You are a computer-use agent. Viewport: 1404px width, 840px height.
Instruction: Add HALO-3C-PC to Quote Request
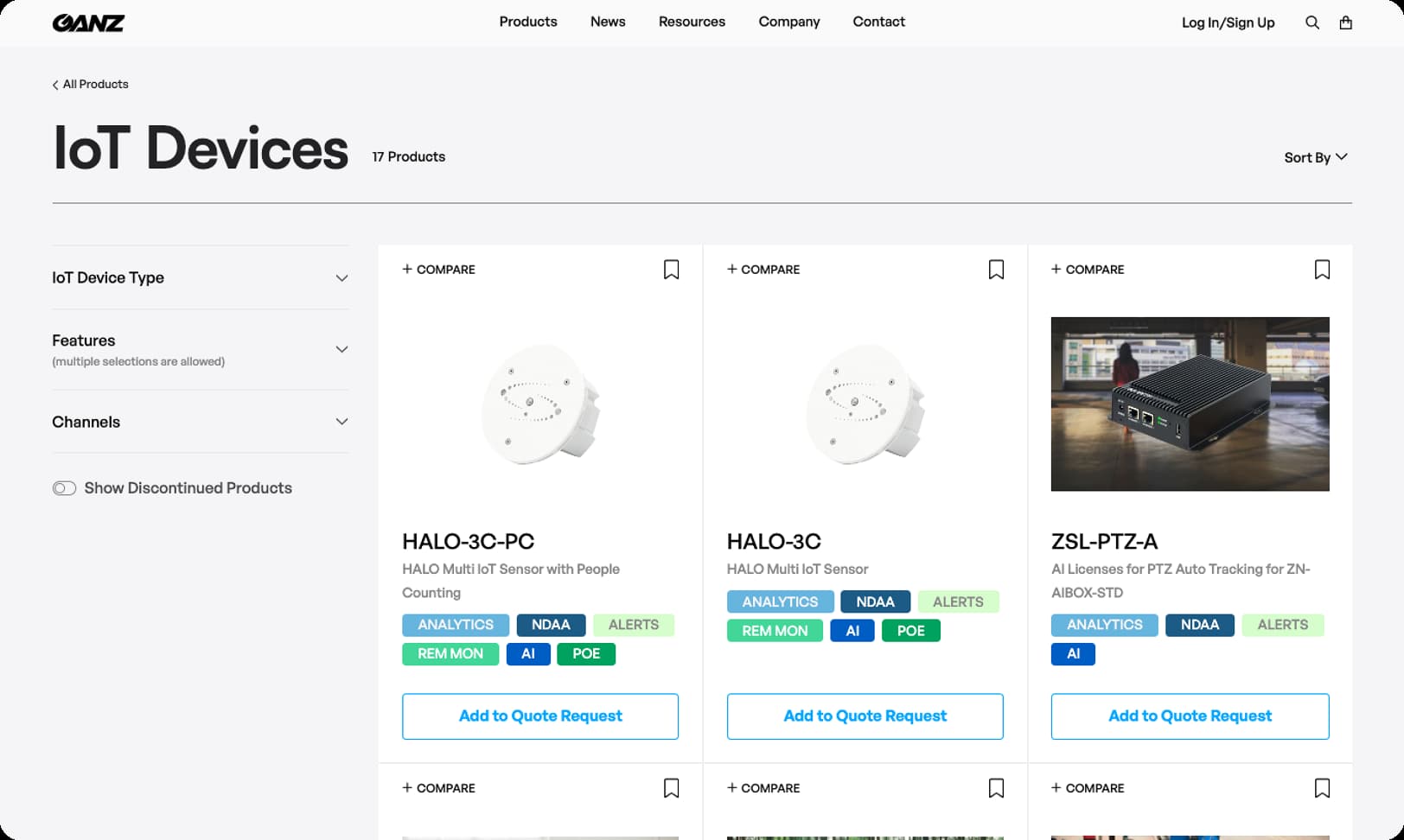click(x=540, y=716)
